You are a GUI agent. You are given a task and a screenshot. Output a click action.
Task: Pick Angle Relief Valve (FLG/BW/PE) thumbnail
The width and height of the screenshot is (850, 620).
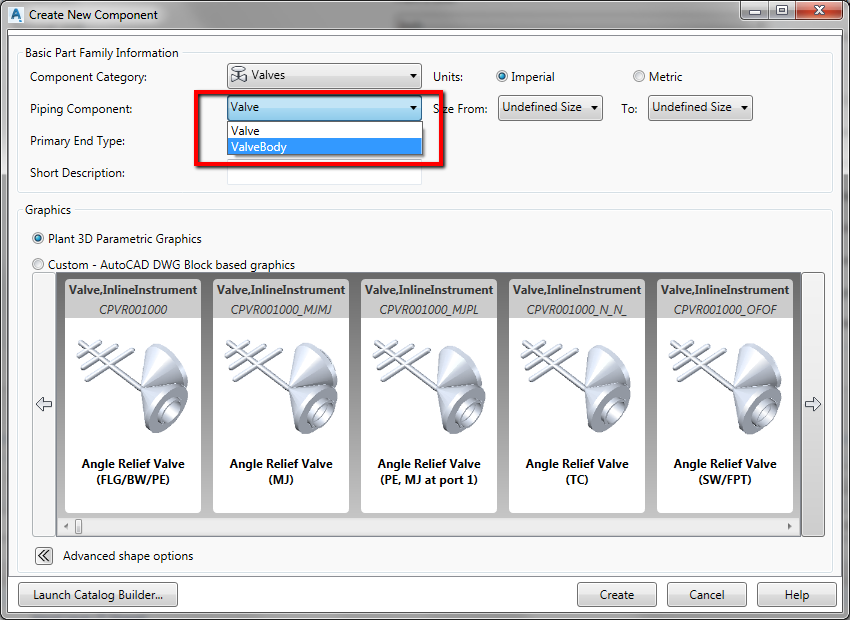(133, 396)
